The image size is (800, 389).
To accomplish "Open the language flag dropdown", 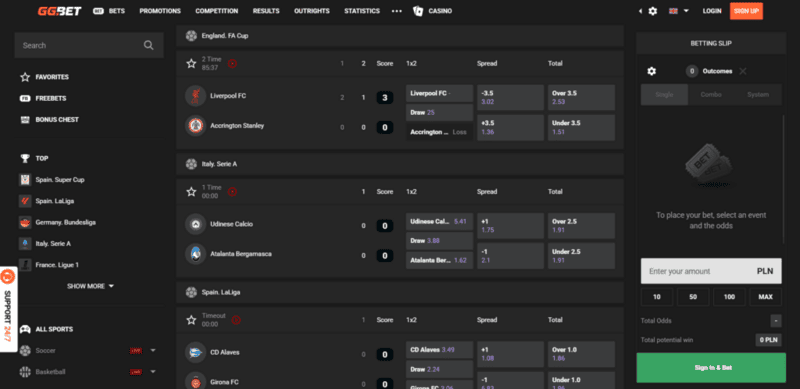I will (679, 11).
